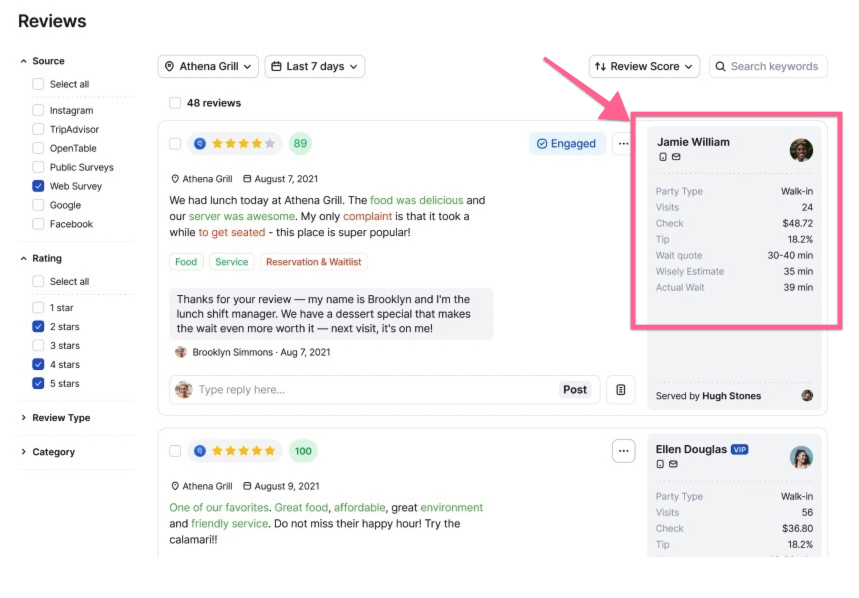Click the email icon under Ellen Douglas
859x598 pixels.
click(673, 464)
